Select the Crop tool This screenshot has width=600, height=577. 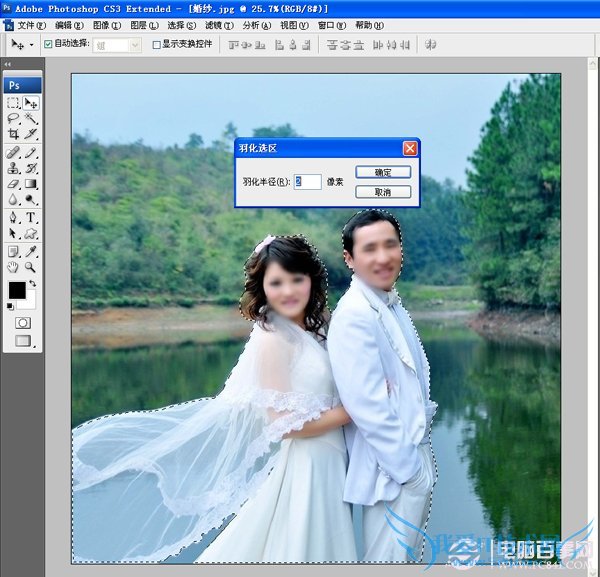pos(14,133)
